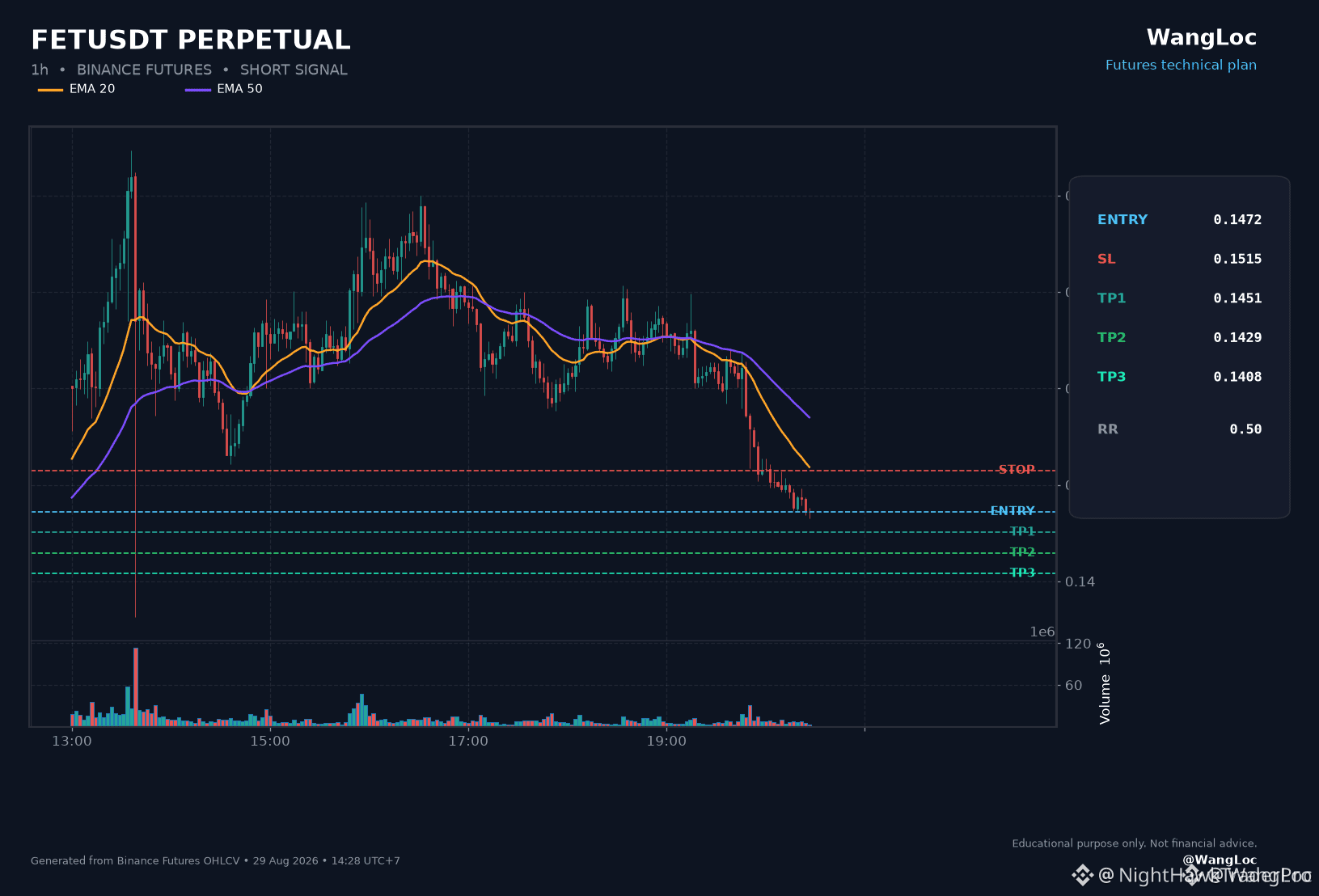Click the ENTRY label in the side panel

[x=1122, y=220]
